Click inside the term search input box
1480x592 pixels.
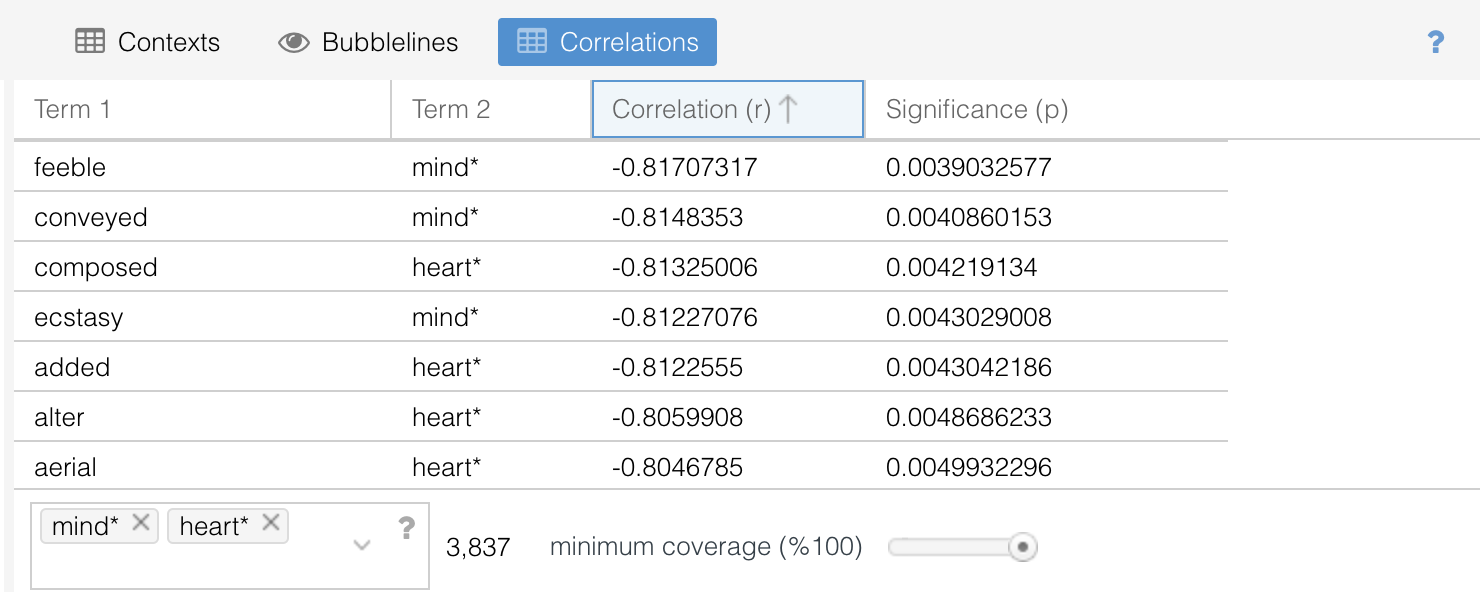[200, 565]
